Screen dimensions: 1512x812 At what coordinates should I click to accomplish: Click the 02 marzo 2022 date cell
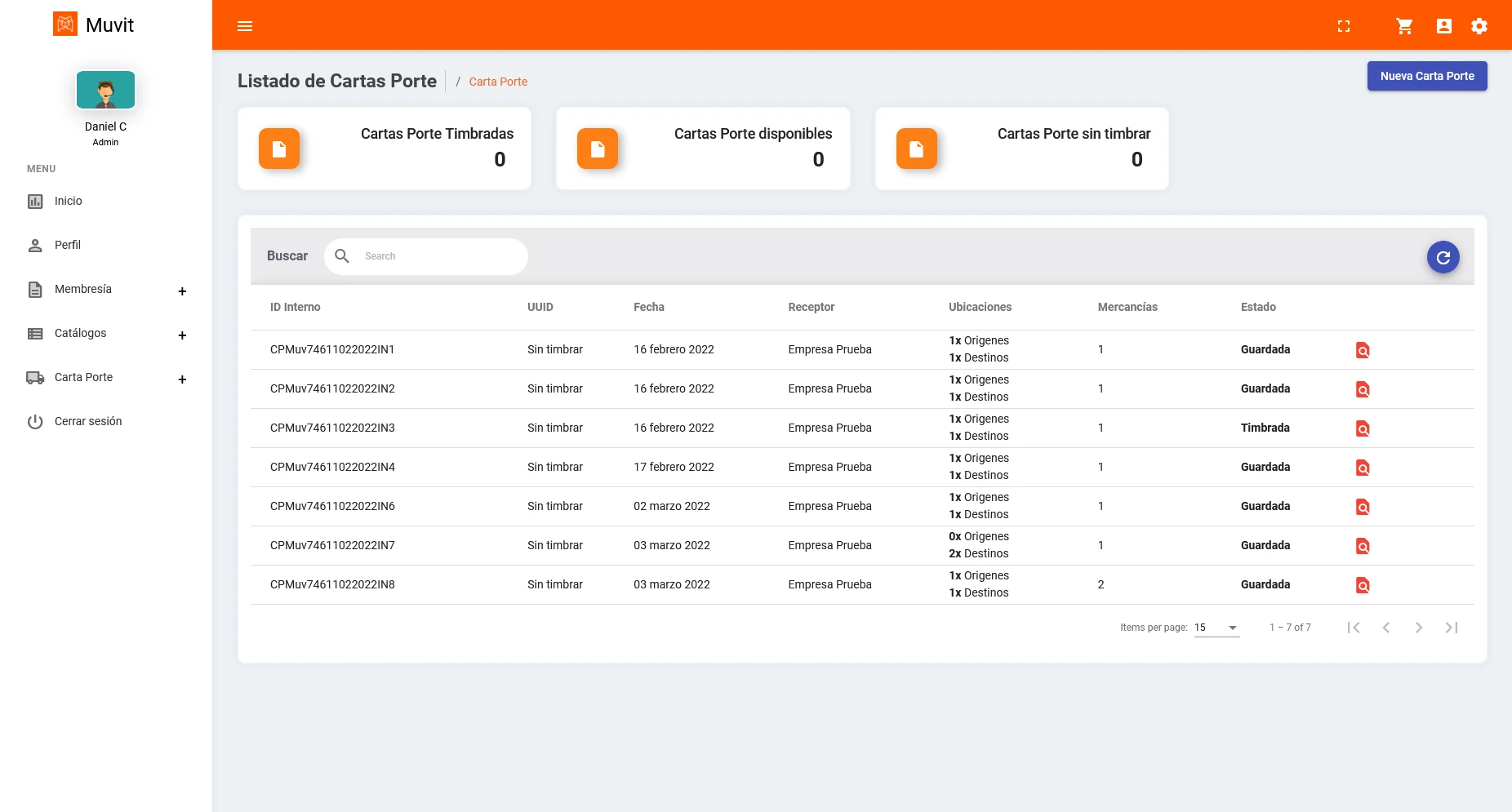pos(672,506)
